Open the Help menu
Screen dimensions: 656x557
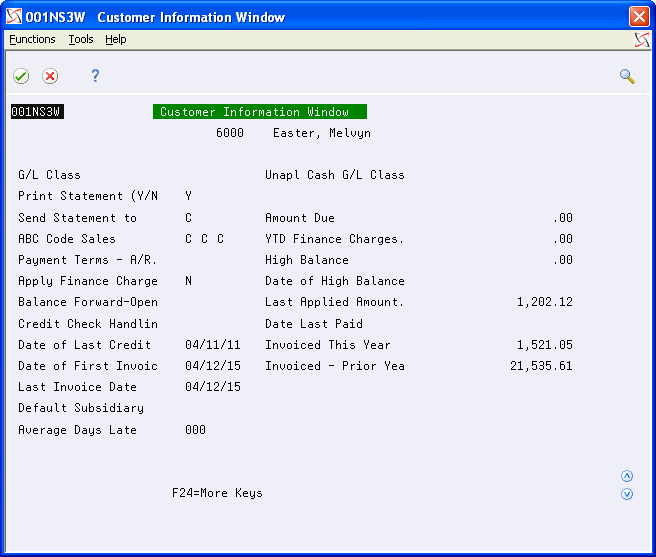tap(115, 39)
